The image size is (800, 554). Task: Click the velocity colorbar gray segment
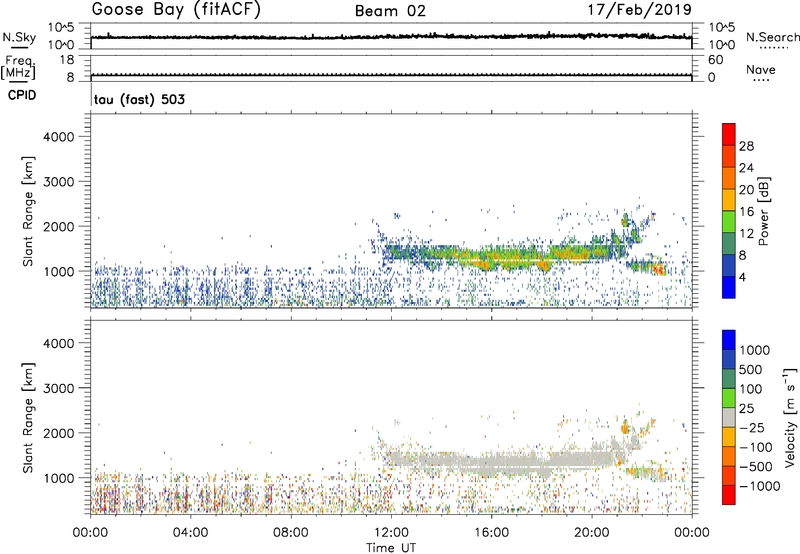point(729,418)
